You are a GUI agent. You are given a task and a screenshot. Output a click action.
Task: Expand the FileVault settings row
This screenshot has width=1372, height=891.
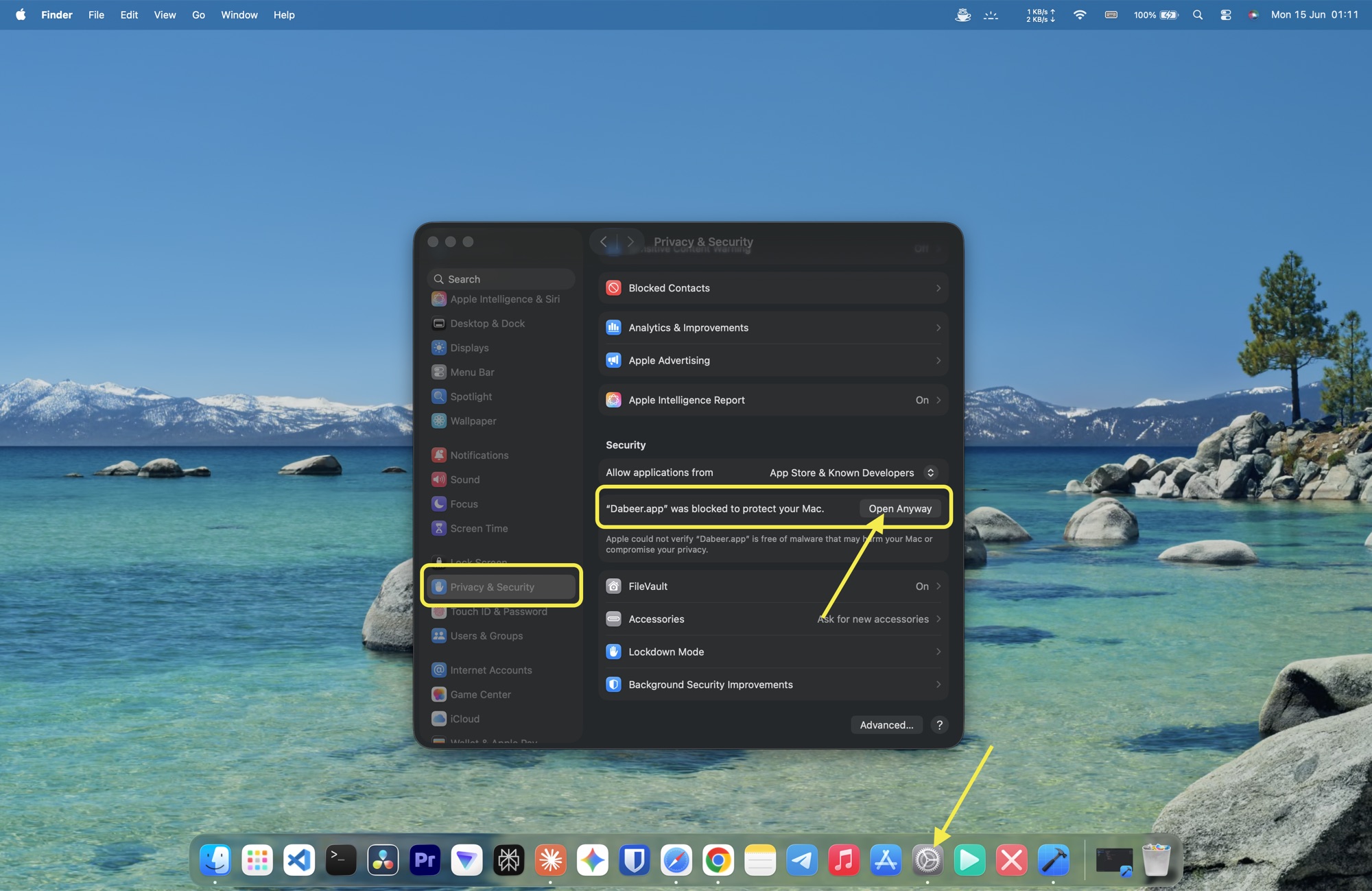[x=773, y=586]
